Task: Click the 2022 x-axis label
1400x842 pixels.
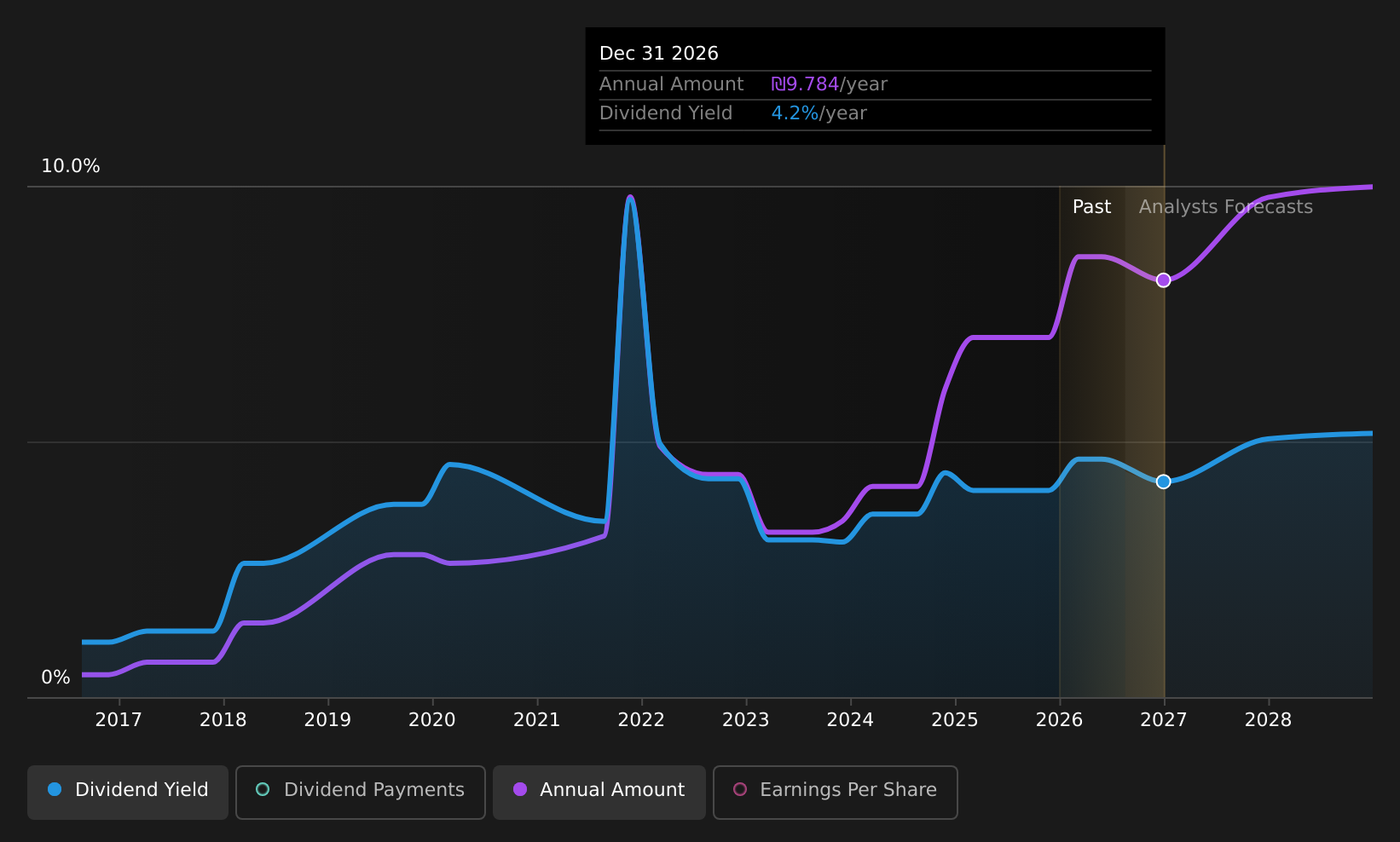Action: pos(641,720)
